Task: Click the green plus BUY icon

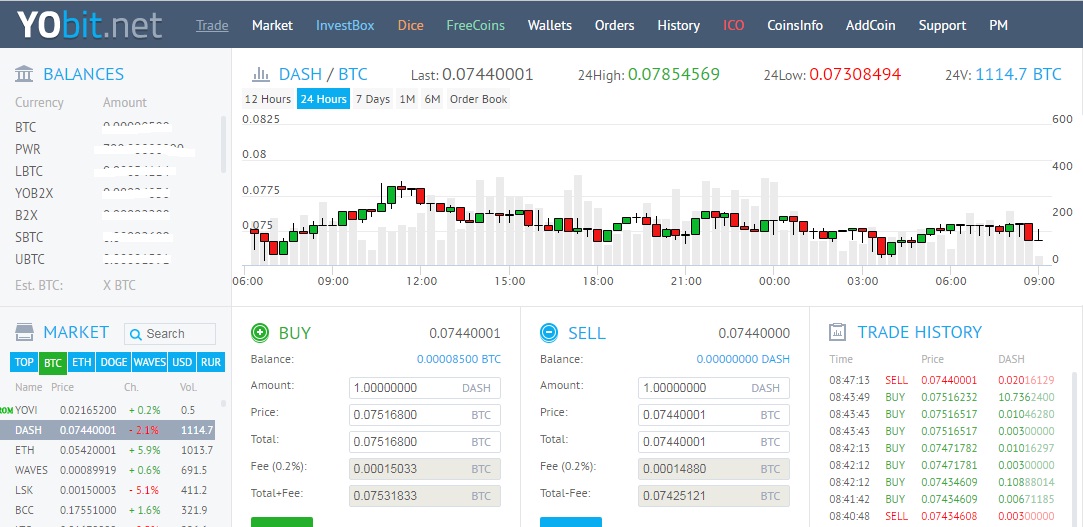Action: pyautogui.click(x=260, y=333)
